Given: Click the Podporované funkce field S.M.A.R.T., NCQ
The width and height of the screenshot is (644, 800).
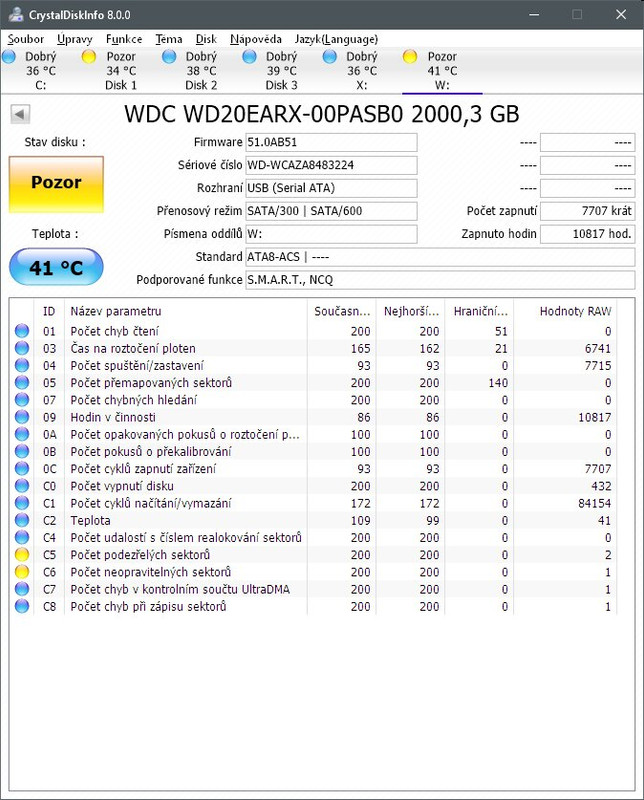Looking at the screenshot, I should (440, 280).
